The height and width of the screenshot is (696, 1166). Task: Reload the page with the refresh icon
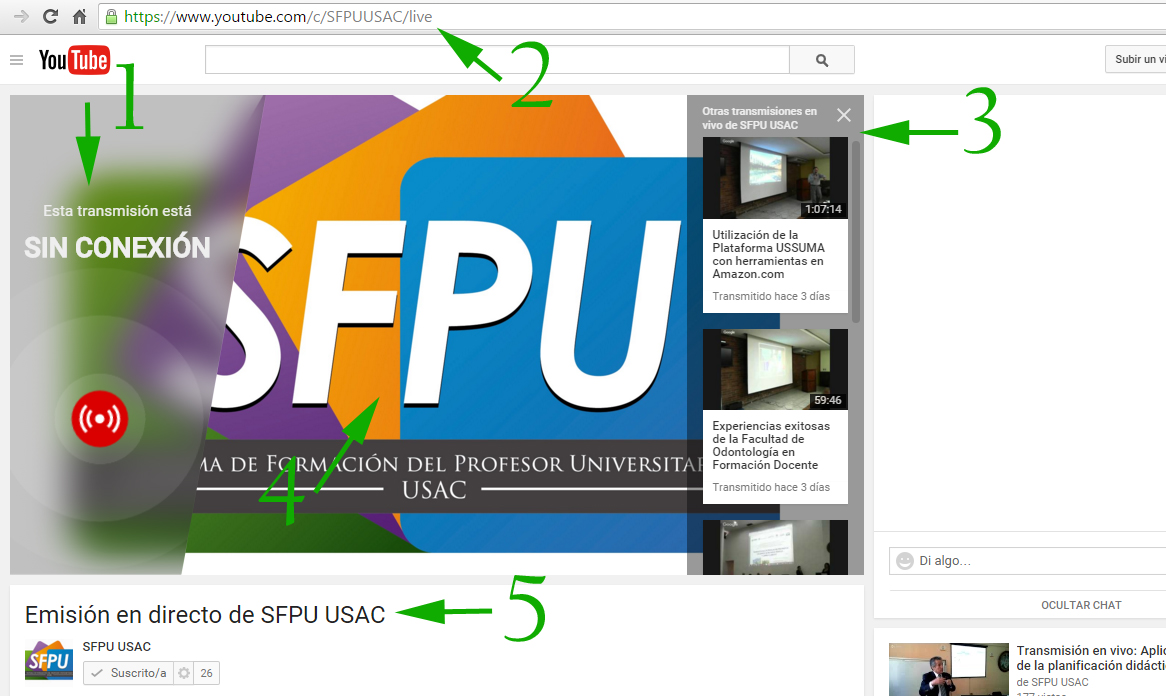tap(51, 16)
